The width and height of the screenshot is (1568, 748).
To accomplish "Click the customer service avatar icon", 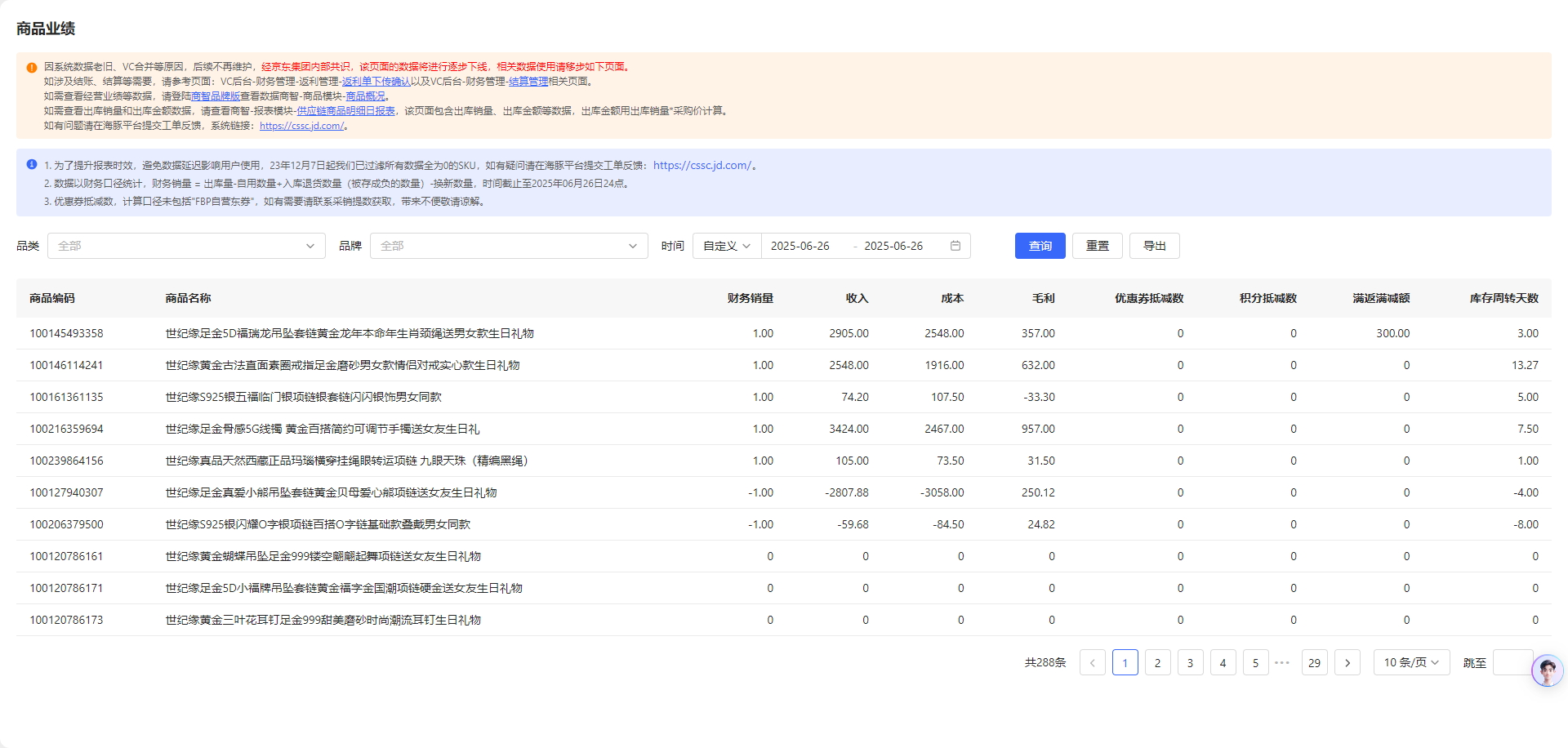I will tap(1547, 671).
